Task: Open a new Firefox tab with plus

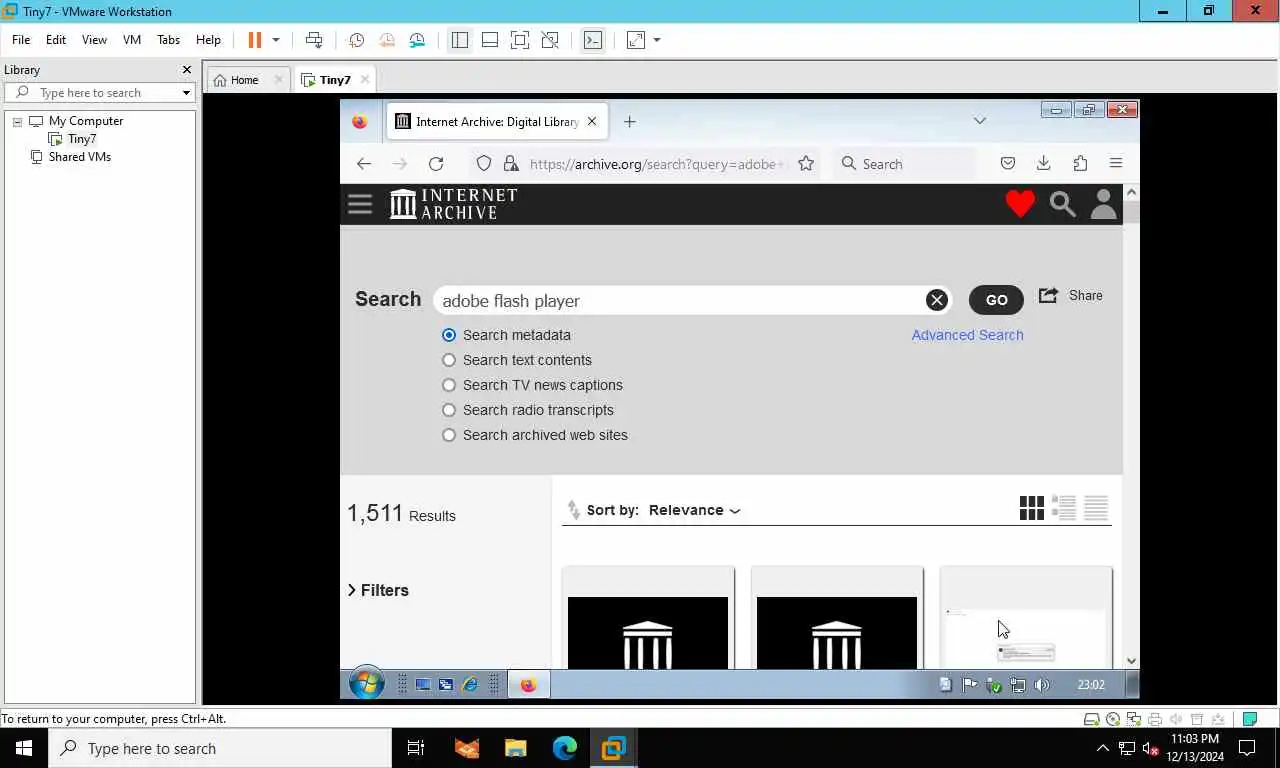Action: coord(629,121)
